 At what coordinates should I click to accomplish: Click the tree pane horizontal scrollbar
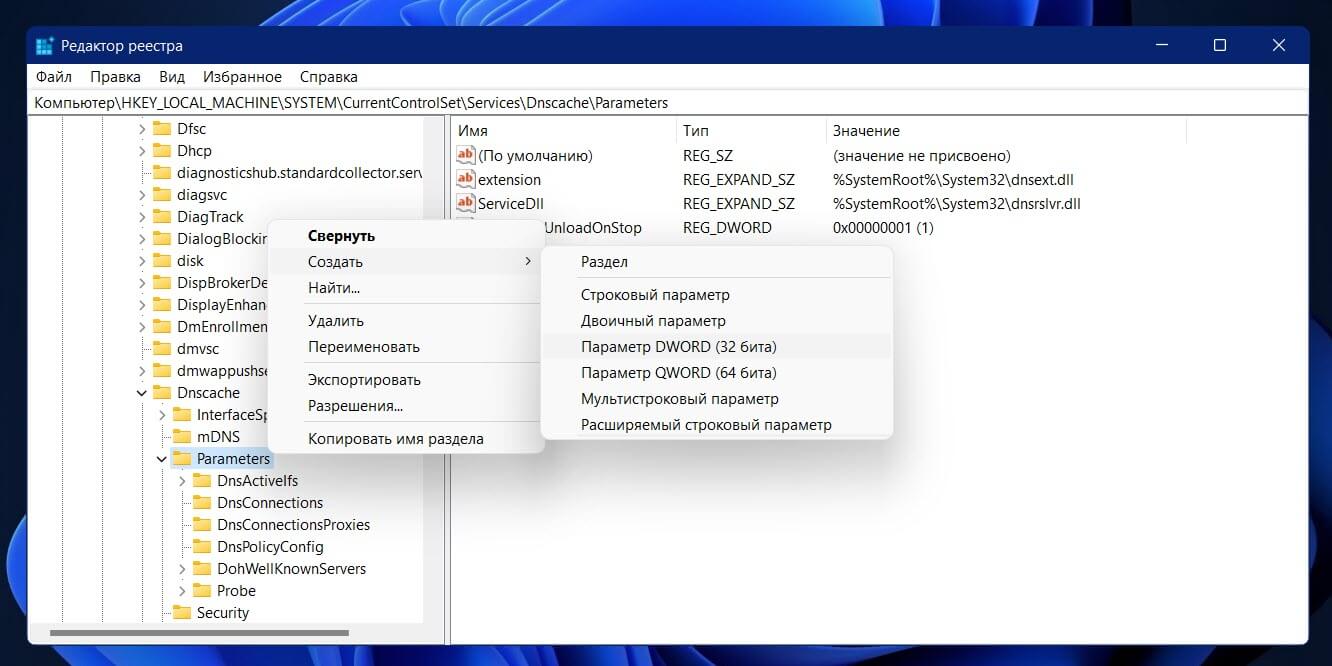(199, 633)
